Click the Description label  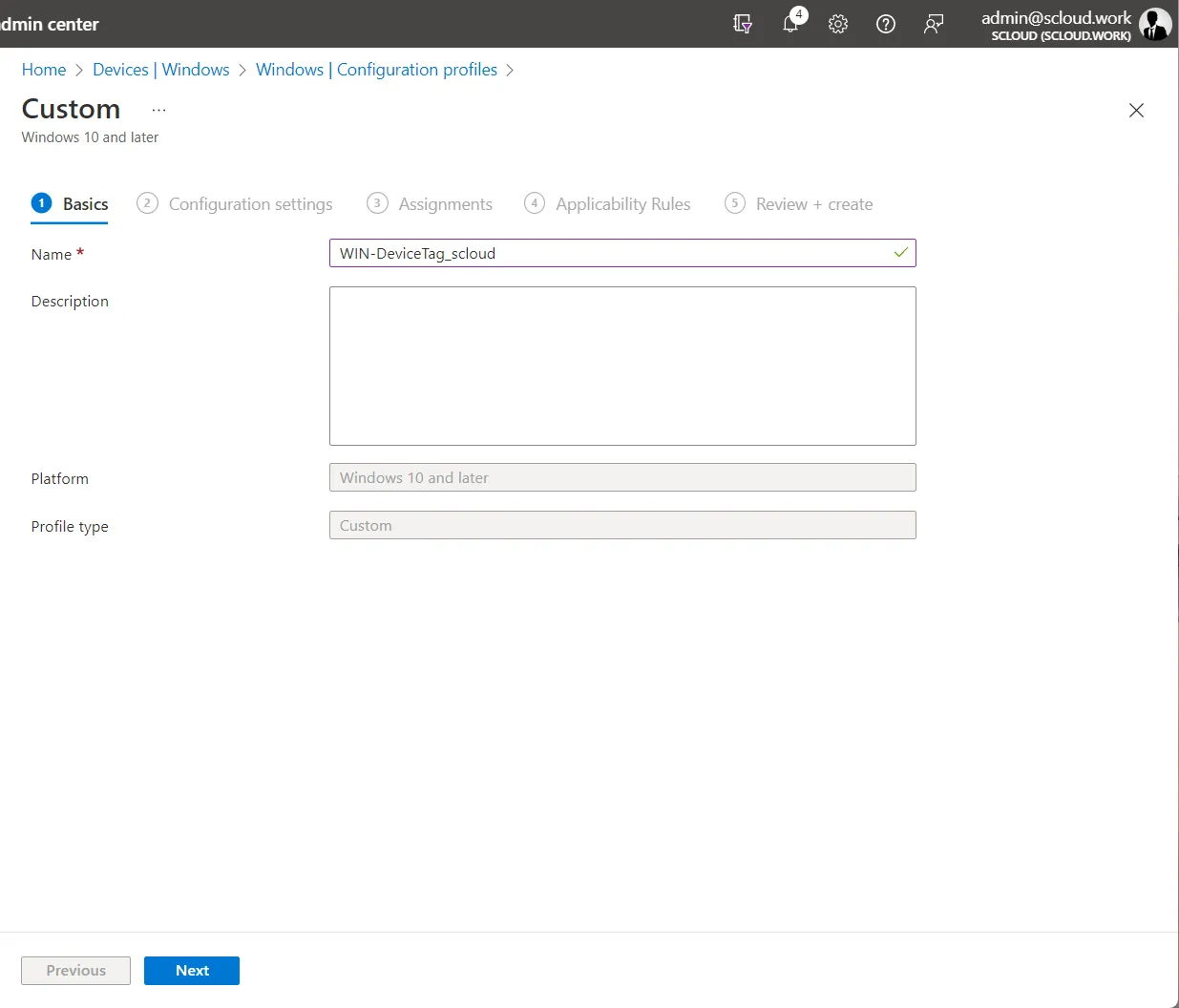click(70, 302)
